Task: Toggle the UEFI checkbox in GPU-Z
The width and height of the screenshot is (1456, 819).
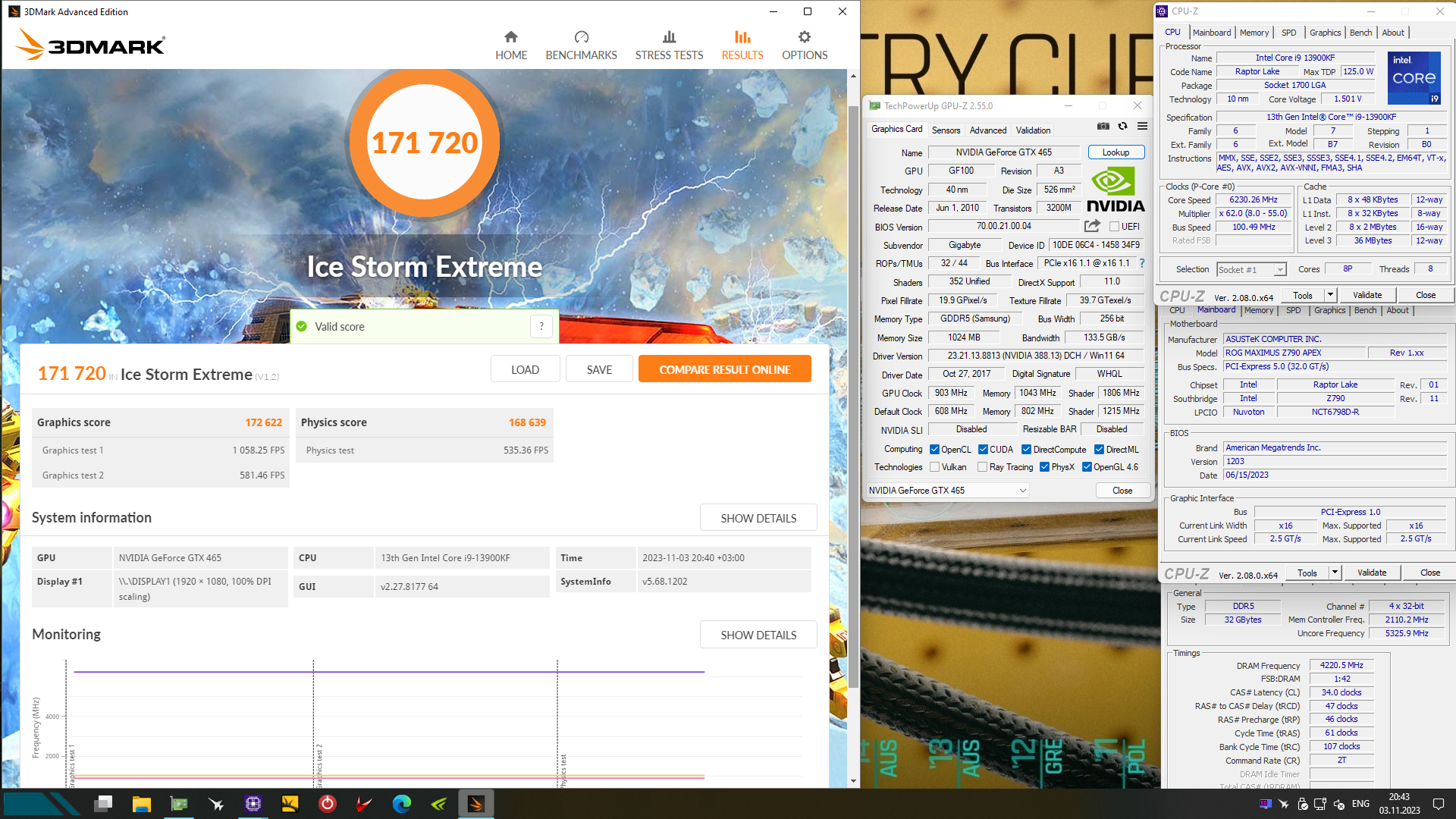Action: point(1114,227)
